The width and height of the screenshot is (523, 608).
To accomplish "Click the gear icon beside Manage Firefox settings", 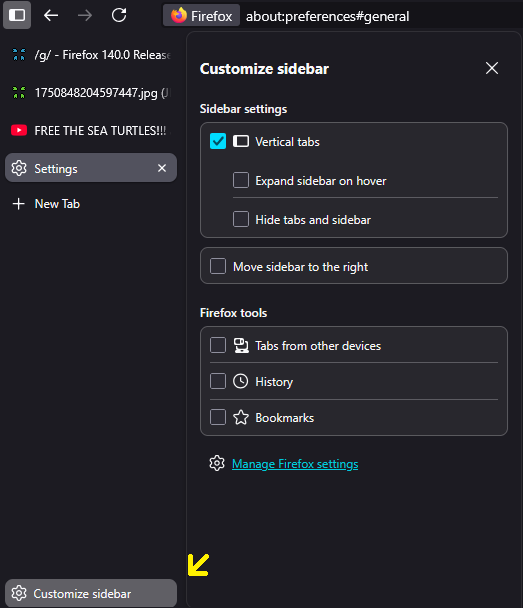I will pyautogui.click(x=217, y=463).
